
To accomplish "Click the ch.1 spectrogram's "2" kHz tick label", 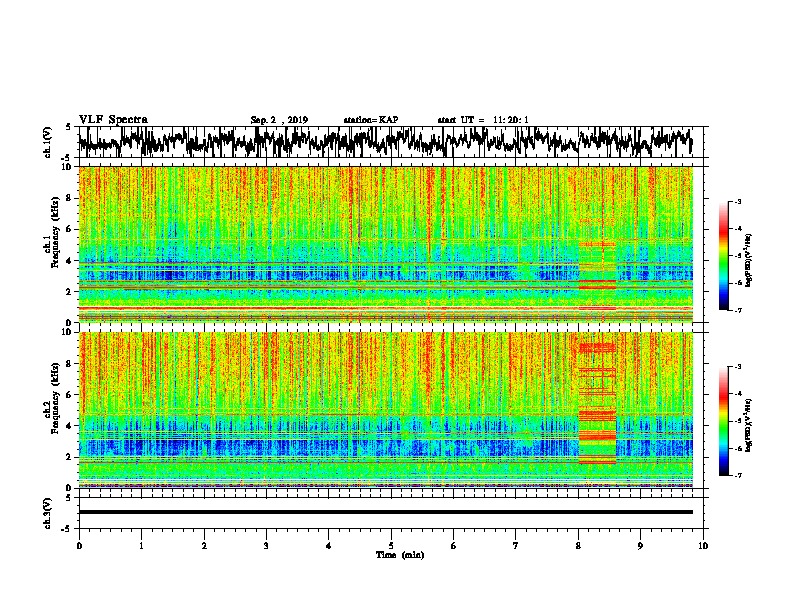I will click(70, 291).
